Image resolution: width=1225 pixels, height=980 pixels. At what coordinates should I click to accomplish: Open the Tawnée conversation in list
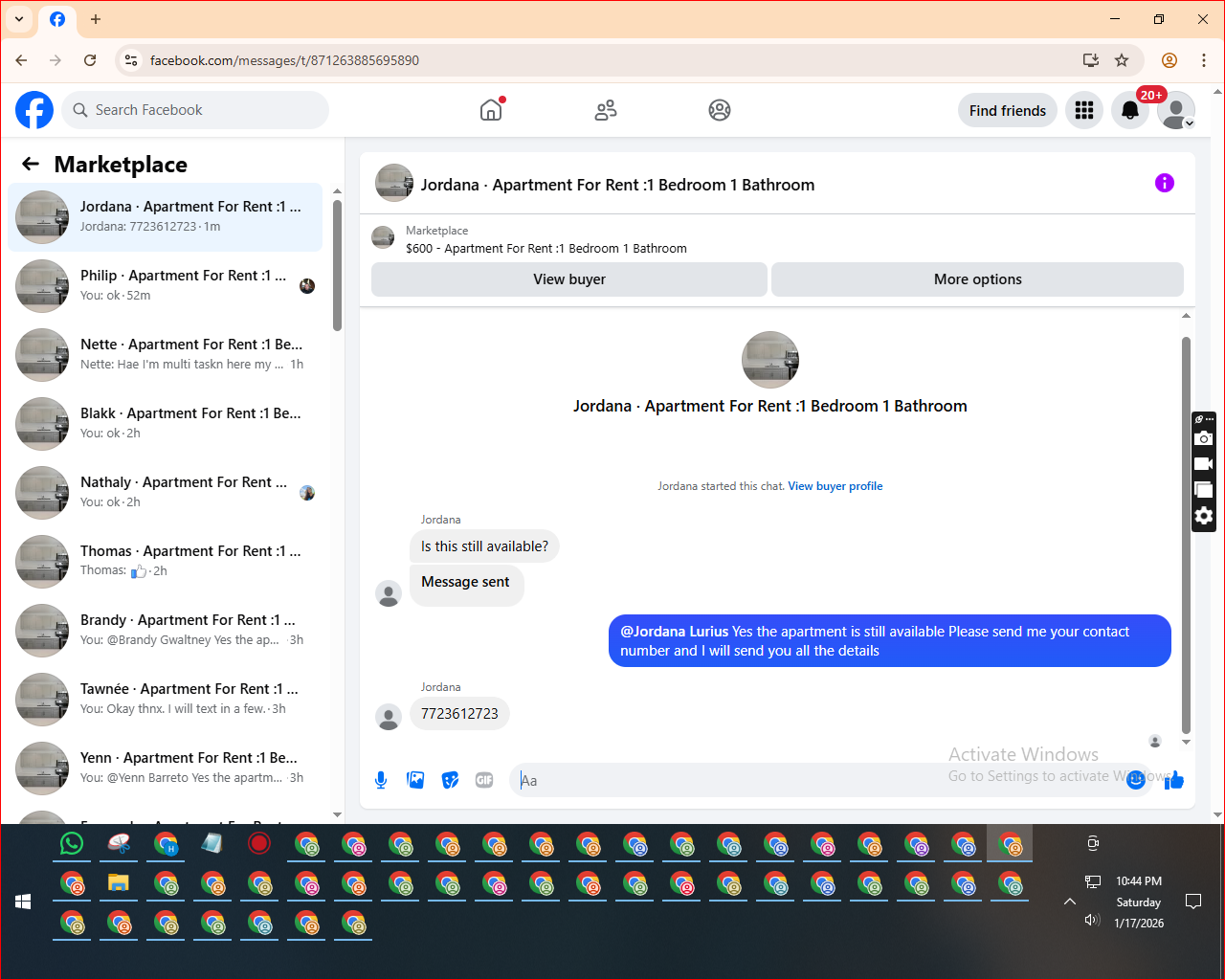(165, 700)
